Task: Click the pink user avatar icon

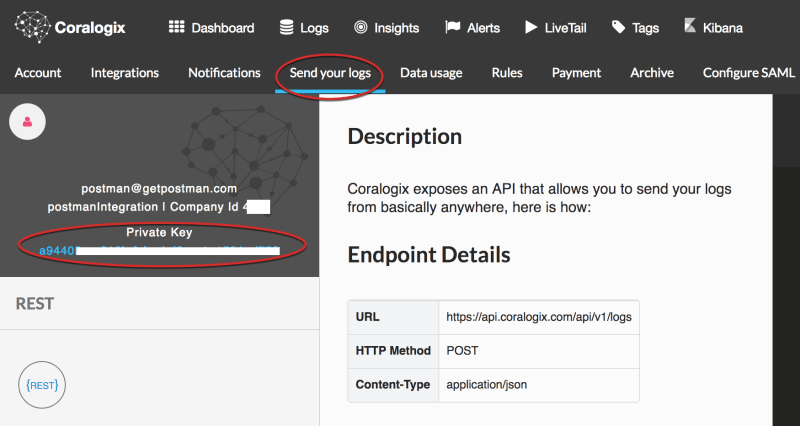Action: 28,121
